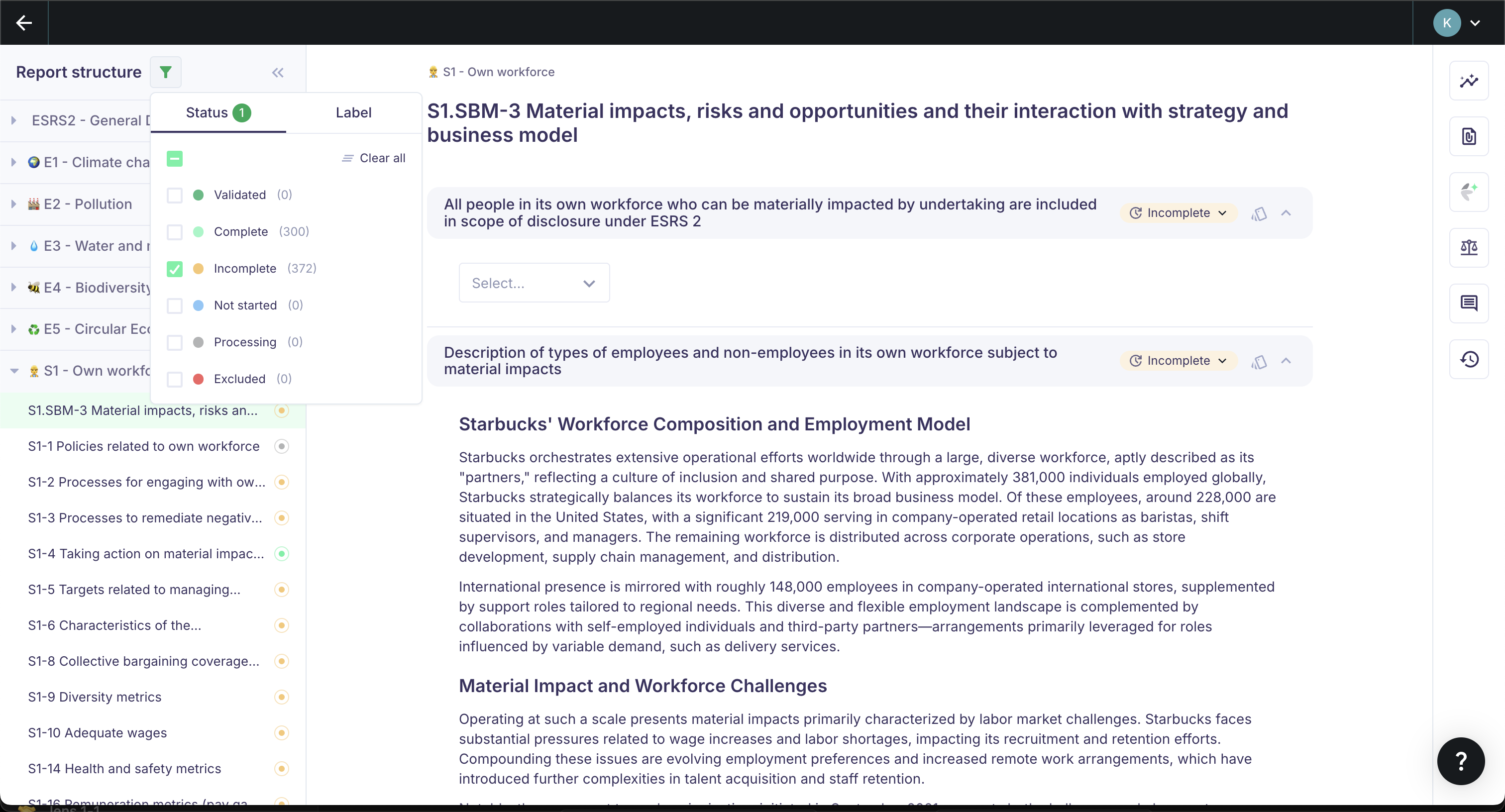
Task: Open S1-2 Processes for engaging section
Action: pyautogui.click(x=147, y=482)
